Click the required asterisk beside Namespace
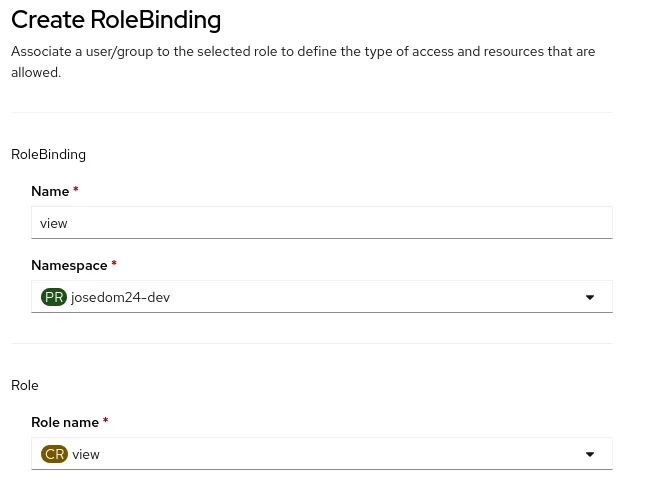The height and width of the screenshot is (500, 671). tap(114, 265)
